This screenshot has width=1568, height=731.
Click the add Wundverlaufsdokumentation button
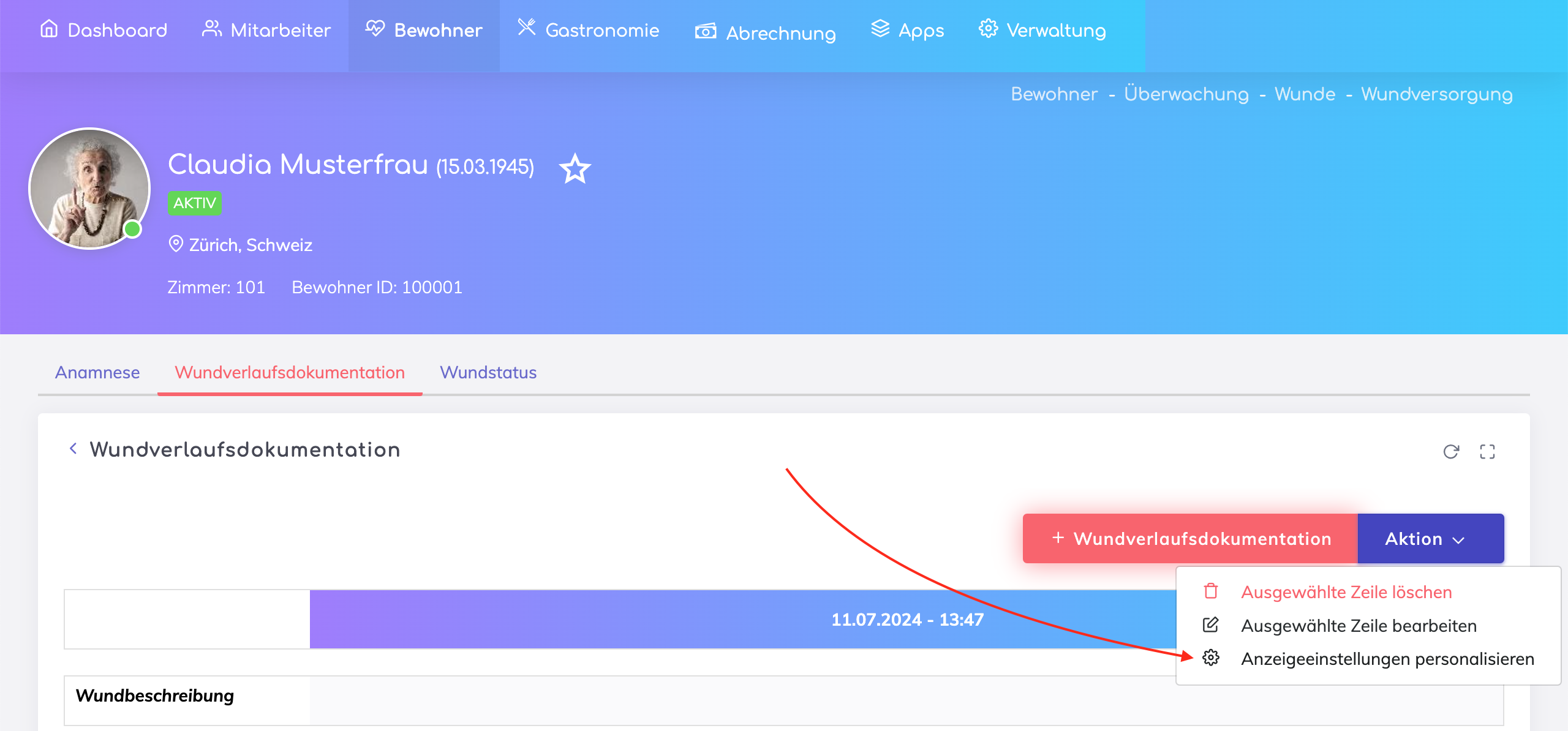pos(1190,539)
